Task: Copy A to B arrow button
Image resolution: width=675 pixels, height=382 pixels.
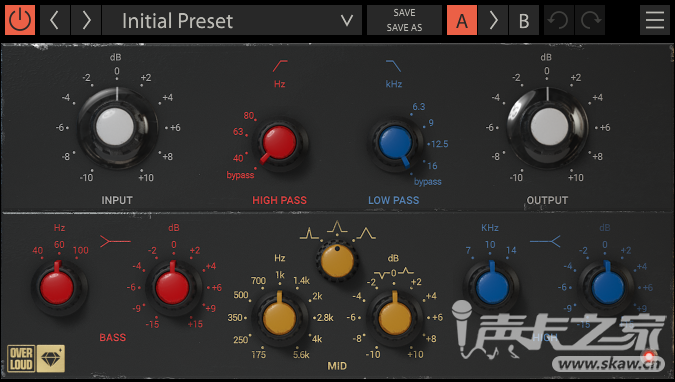Action: pyautogui.click(x=493, y=20)
